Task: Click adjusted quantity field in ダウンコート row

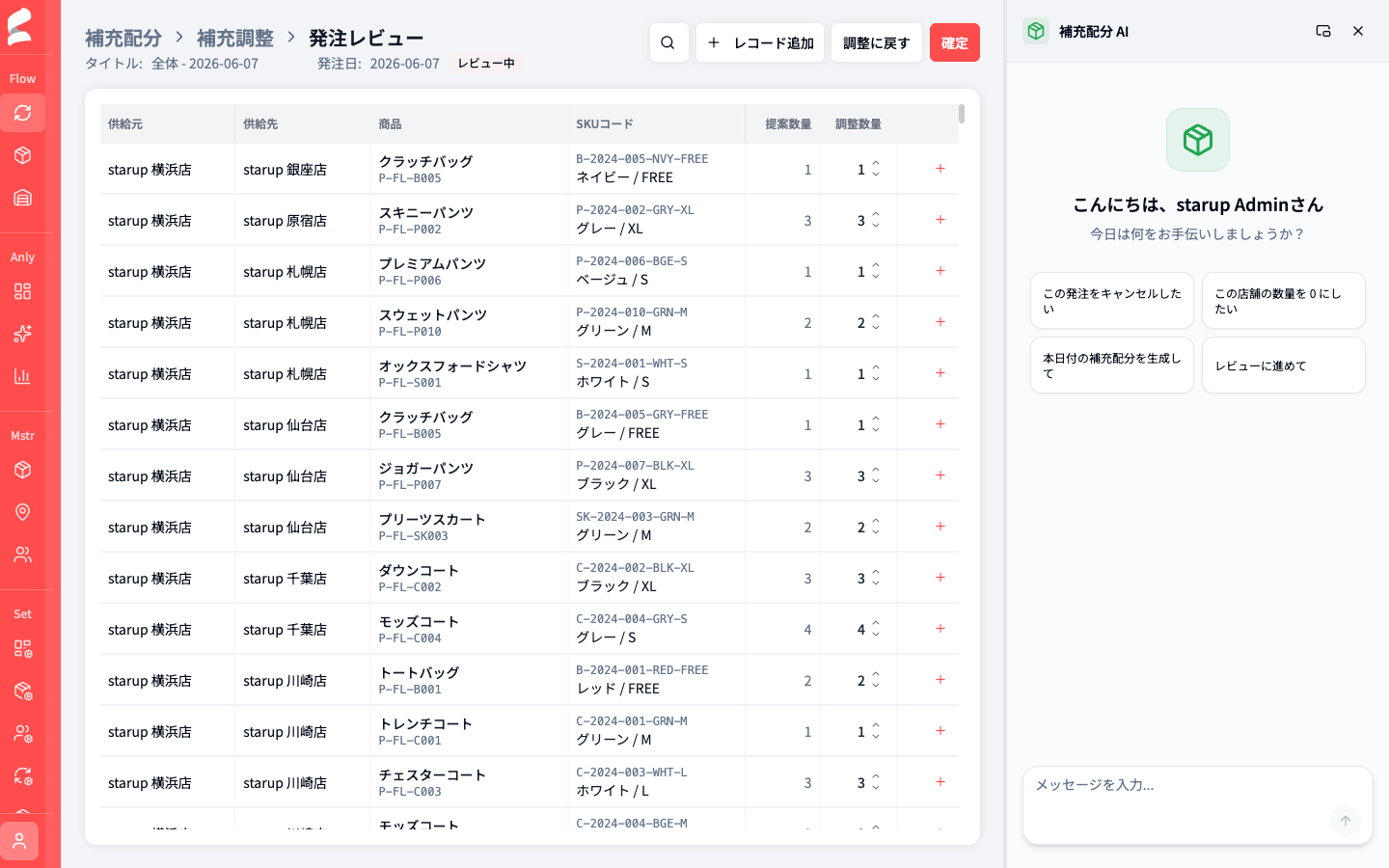Action: click(x=860, y=578)
